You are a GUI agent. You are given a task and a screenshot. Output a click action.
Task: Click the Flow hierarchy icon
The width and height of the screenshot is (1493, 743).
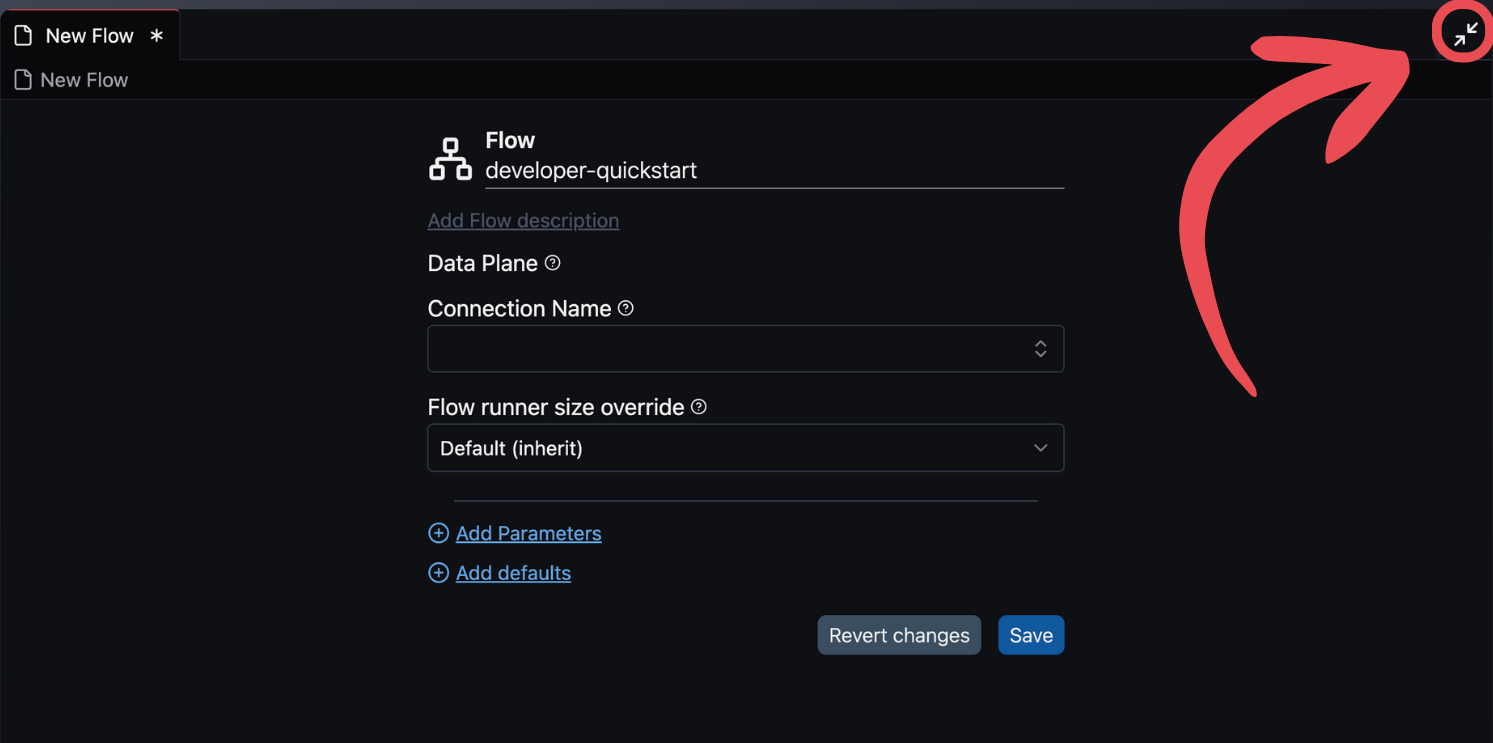coord(450,159)
